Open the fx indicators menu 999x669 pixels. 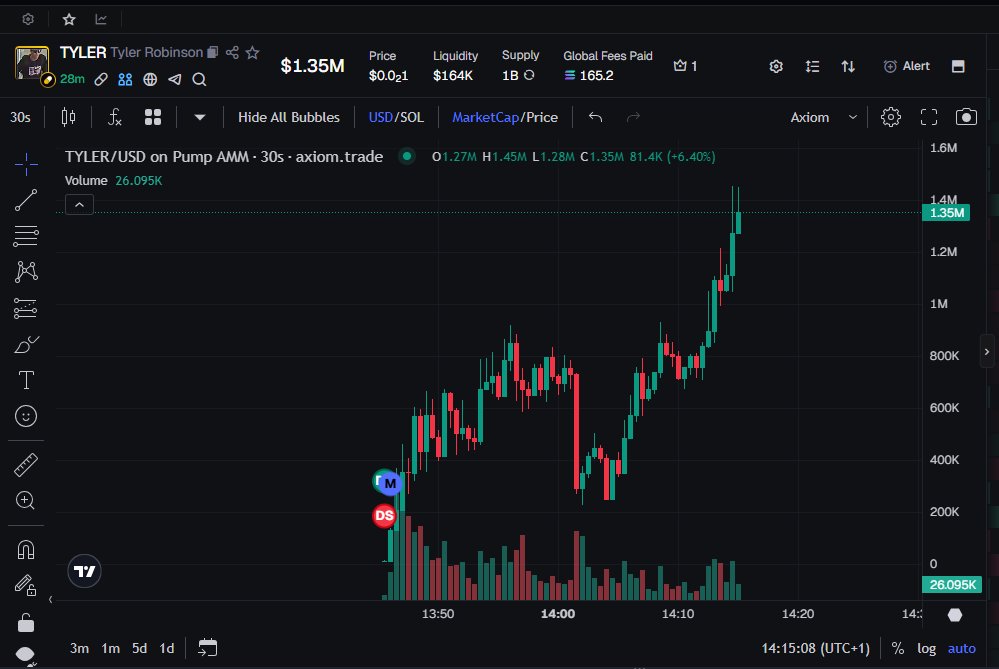pos(115,117)
